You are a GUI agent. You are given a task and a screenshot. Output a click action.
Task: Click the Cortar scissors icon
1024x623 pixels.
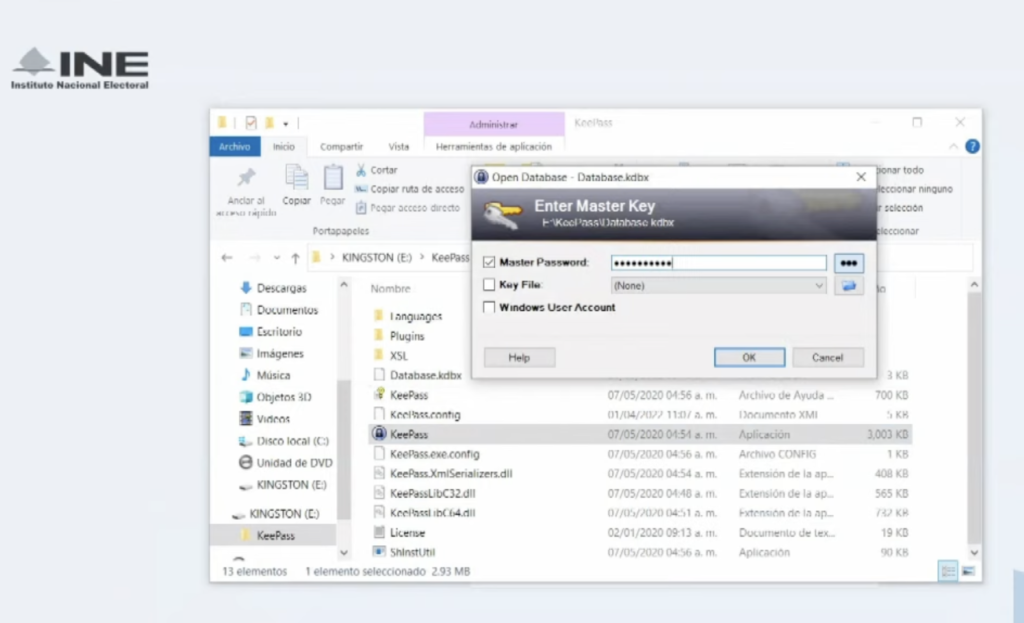[361, 170]
